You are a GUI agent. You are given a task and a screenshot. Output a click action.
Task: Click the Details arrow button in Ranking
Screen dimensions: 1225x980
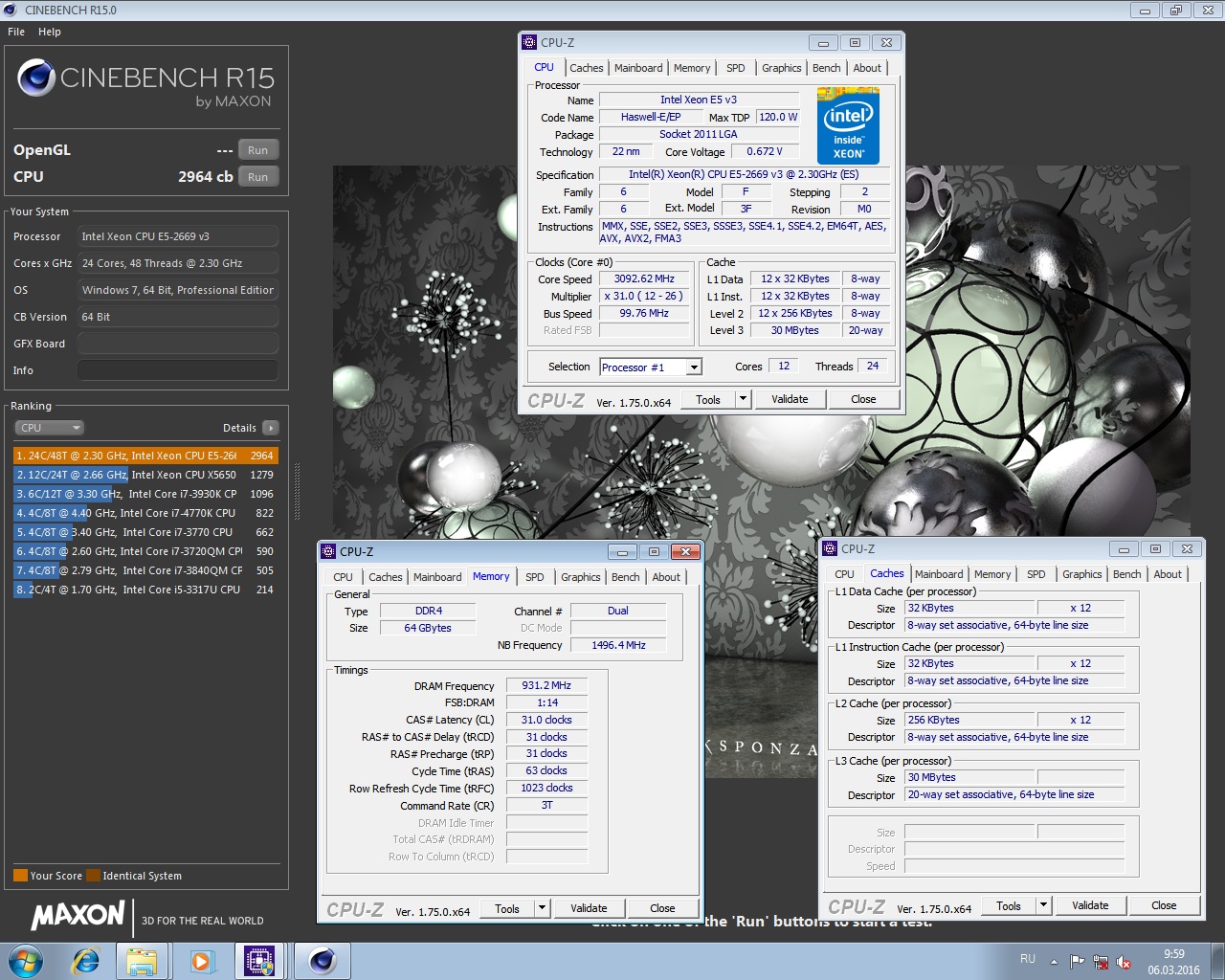(271, 428)
